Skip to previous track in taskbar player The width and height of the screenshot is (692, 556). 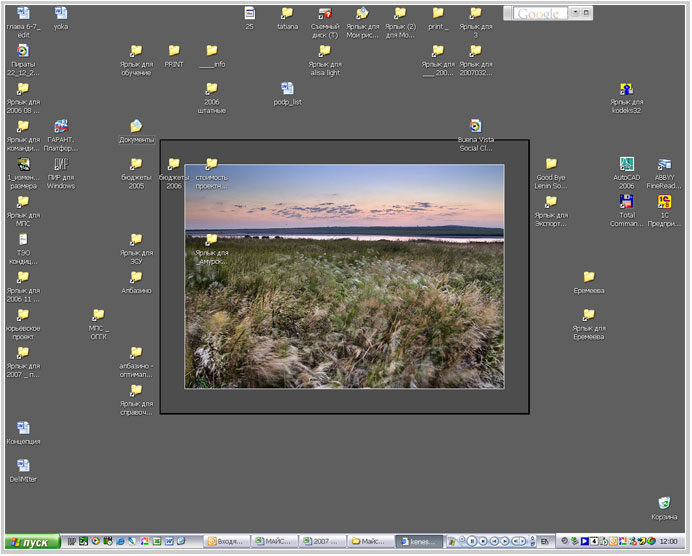[x=494, y=541]
